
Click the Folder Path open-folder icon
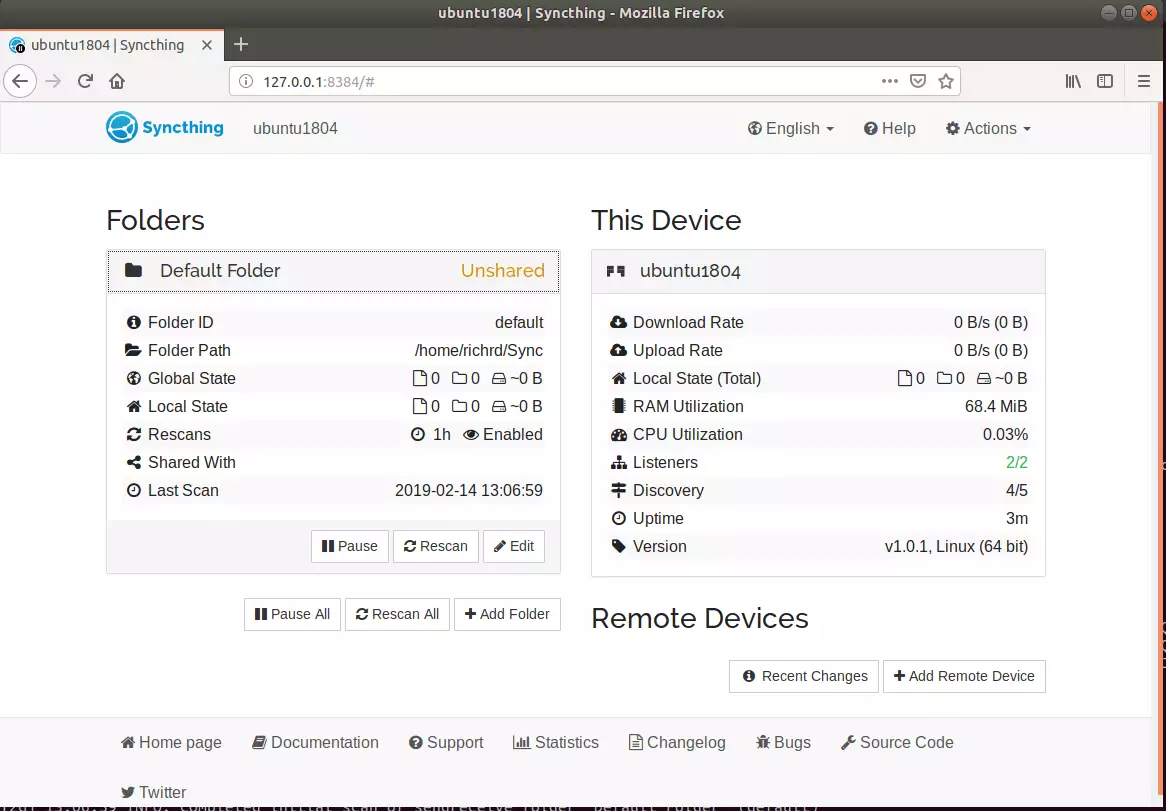pyautogui.click(x=134, y=350)
